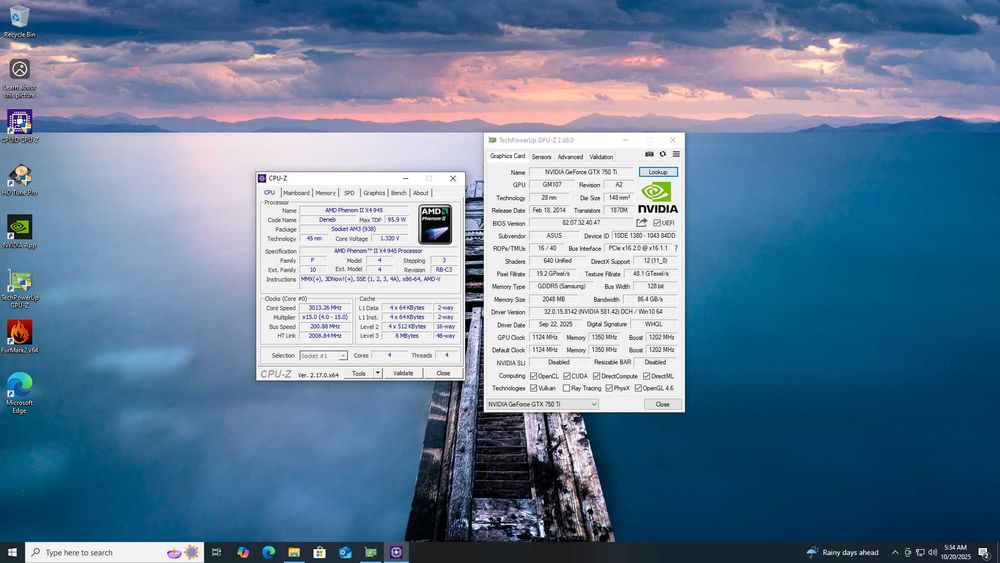
Task: Toggle Ray Tracing checkbox
Action: 566,388
